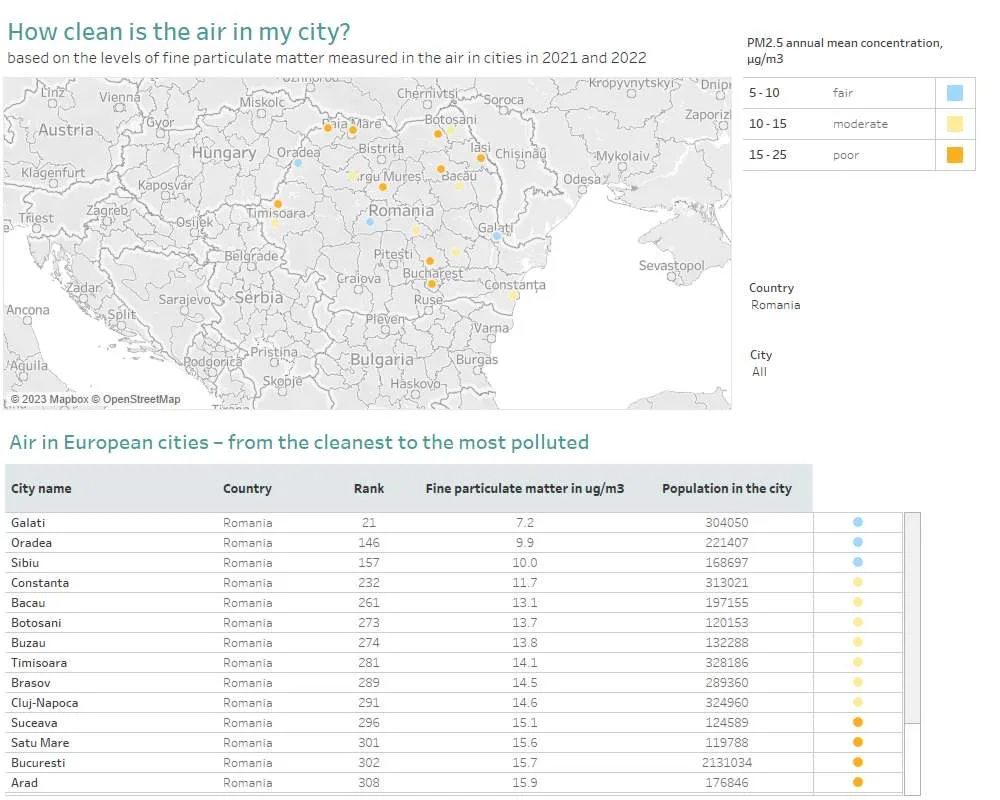The image size is (1000, 800).
Task: Click the blue status dot in the Galati row
Action: click(x=857, y=522)
